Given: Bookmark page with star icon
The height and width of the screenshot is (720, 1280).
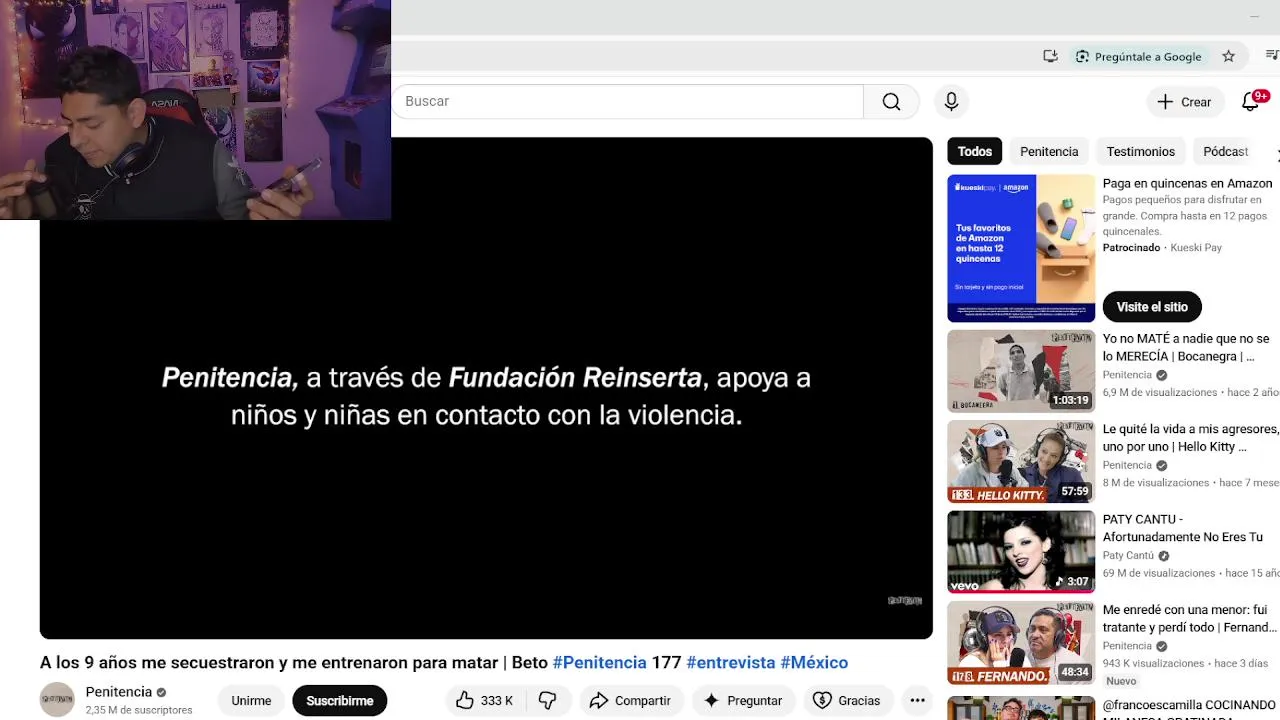Looking at the screenshot, I should point(1228,56).
